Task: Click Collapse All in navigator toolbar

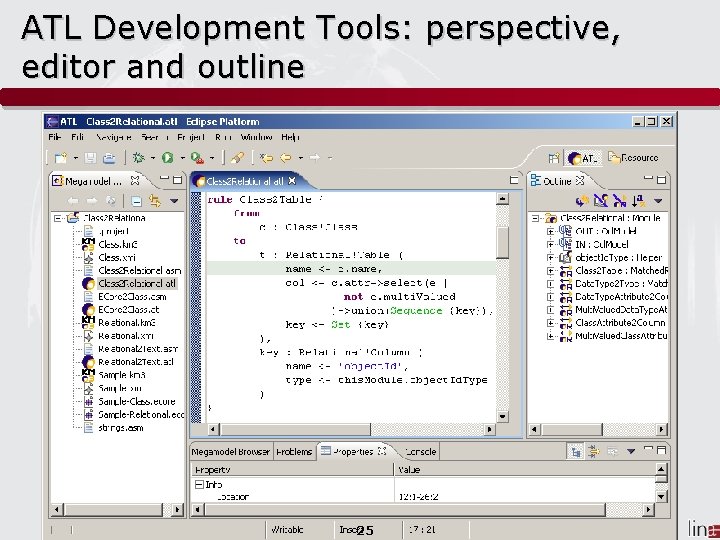Action: pos(136,201)
